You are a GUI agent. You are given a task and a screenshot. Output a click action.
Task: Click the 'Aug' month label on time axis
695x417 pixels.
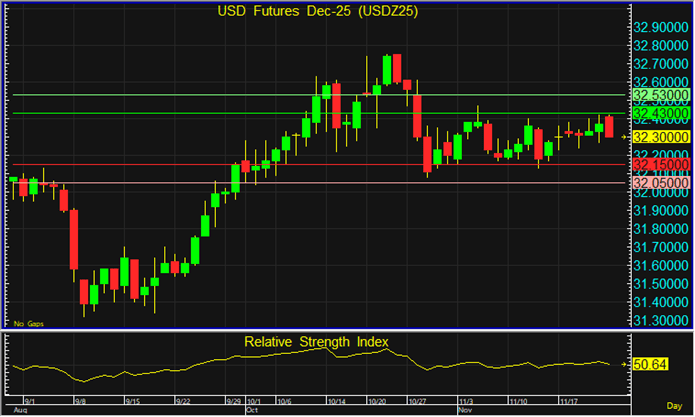click(17, 410)
